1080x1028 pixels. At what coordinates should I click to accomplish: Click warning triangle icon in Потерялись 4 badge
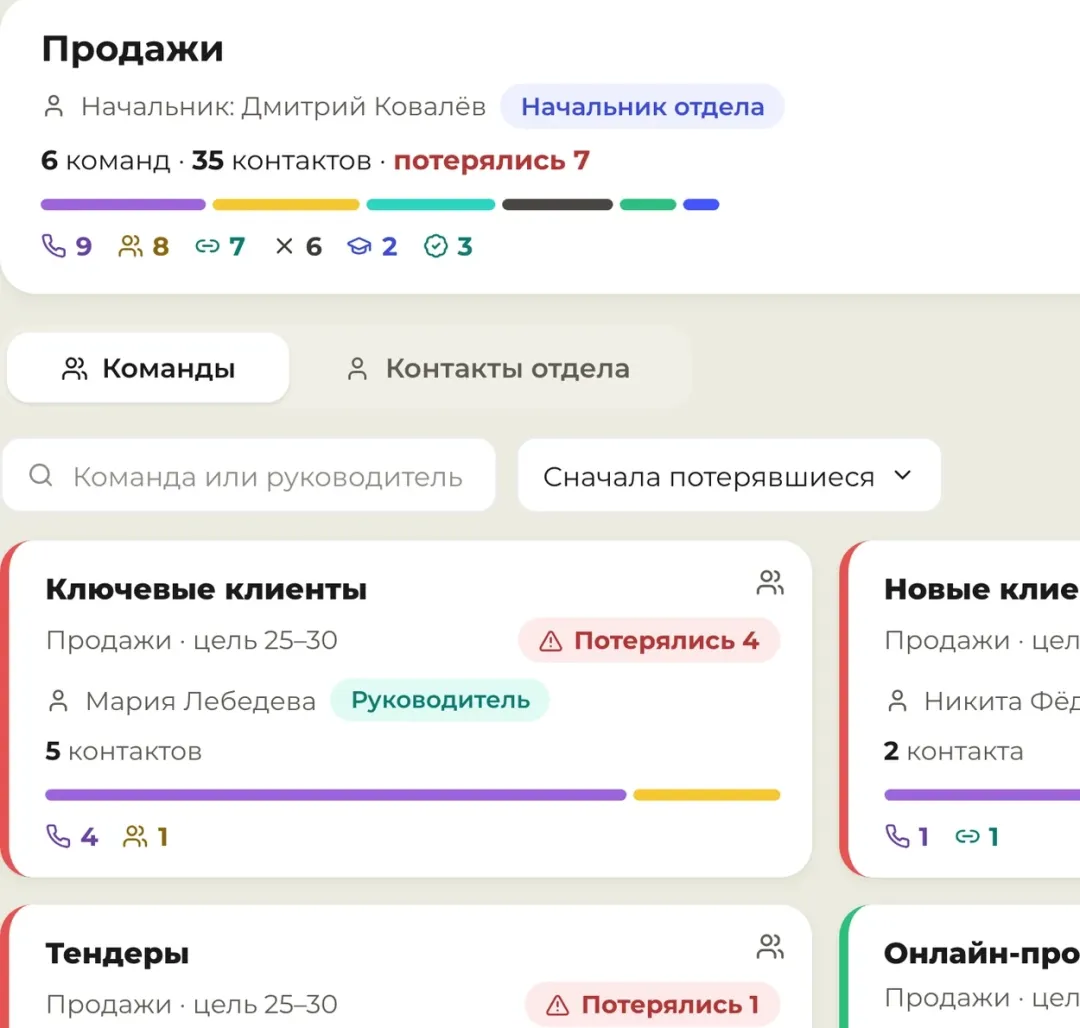(550, 641)
